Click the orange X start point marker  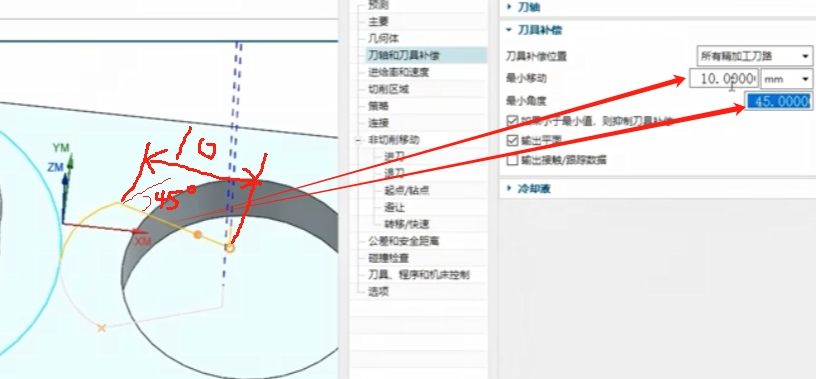[x=102, y=327]
